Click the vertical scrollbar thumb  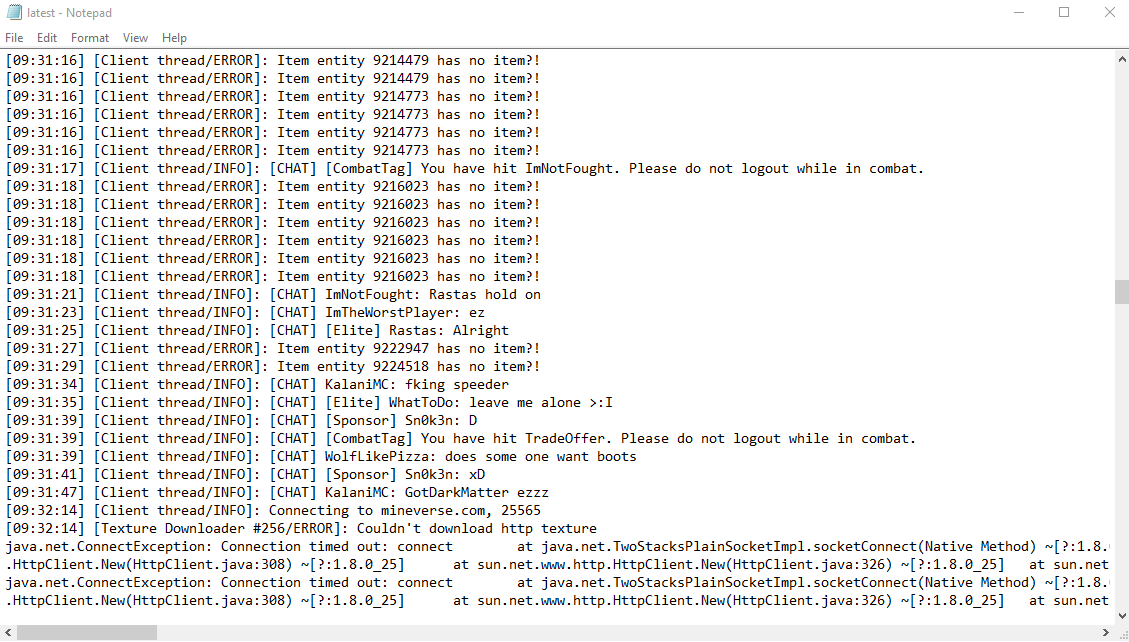[x=1122, y=291]
